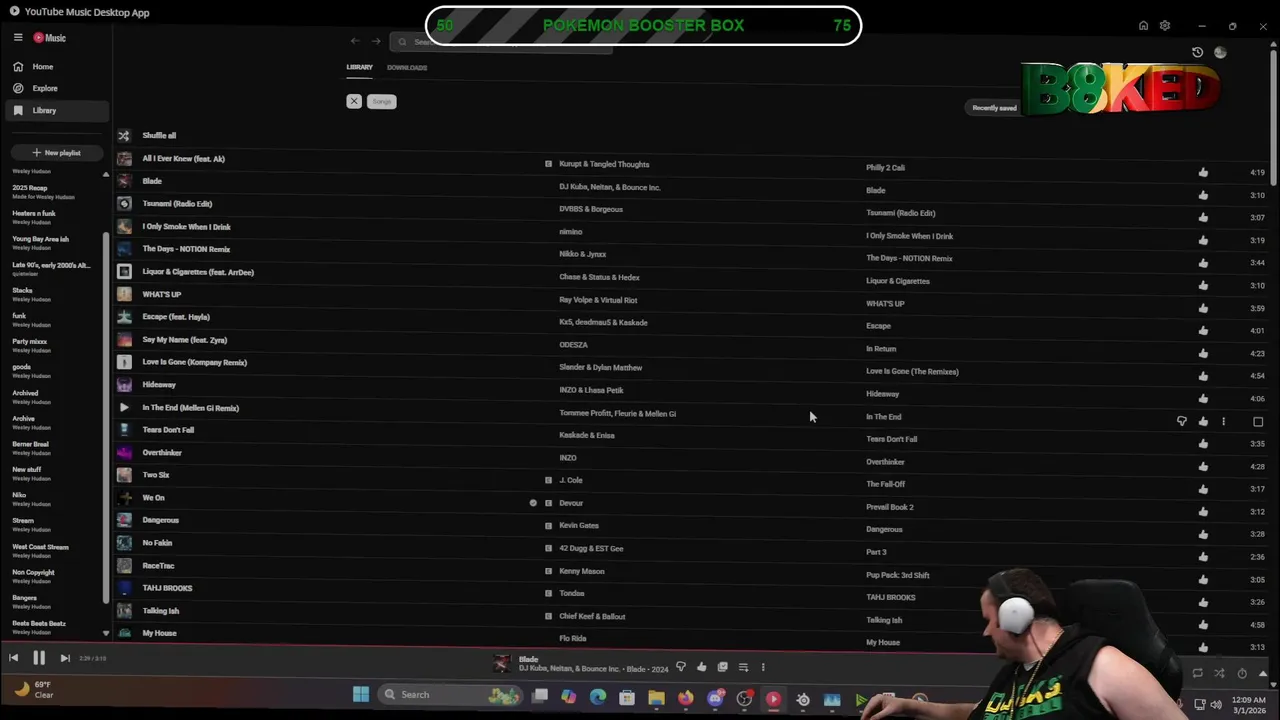Click artist name Kaskade & Enisa
This screenshot has width=1280, height=720.
pyautogui.click(x=587, y=435)
